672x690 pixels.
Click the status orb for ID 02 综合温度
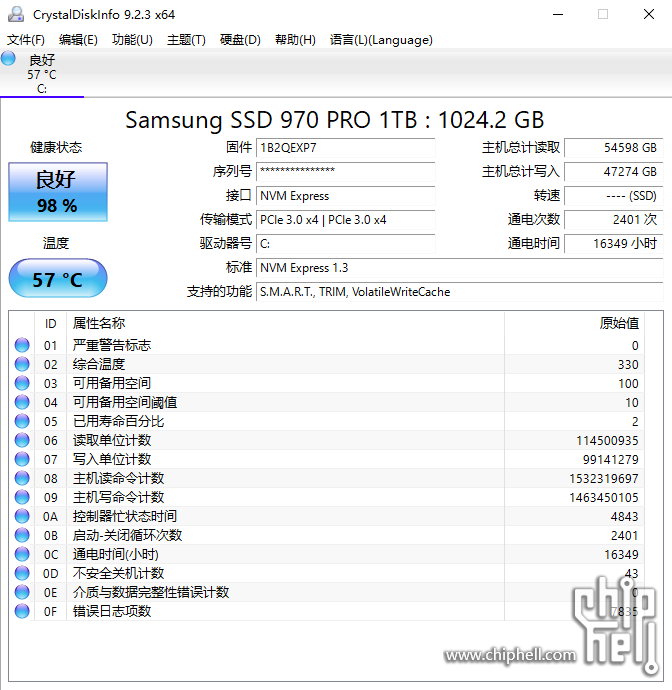22,364
